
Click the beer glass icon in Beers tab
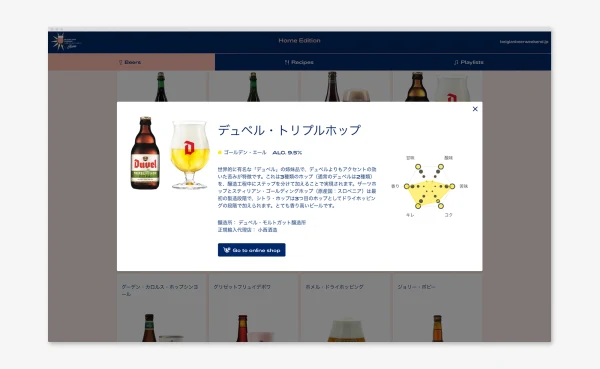pos(120,62)
